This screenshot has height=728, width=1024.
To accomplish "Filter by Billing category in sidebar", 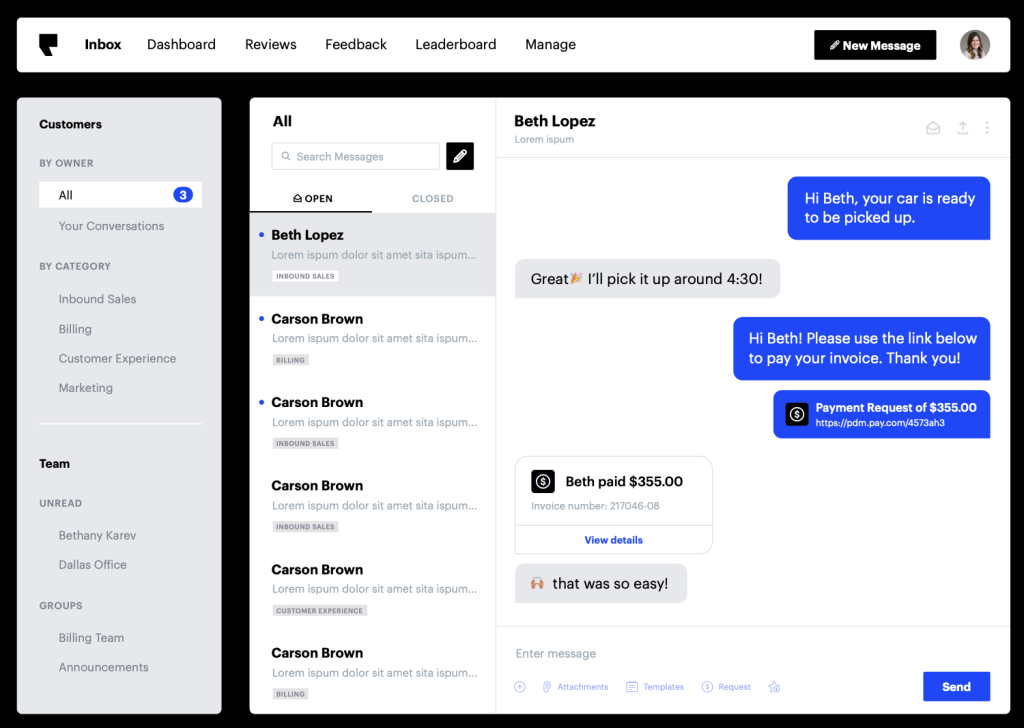I will point(75,329).
